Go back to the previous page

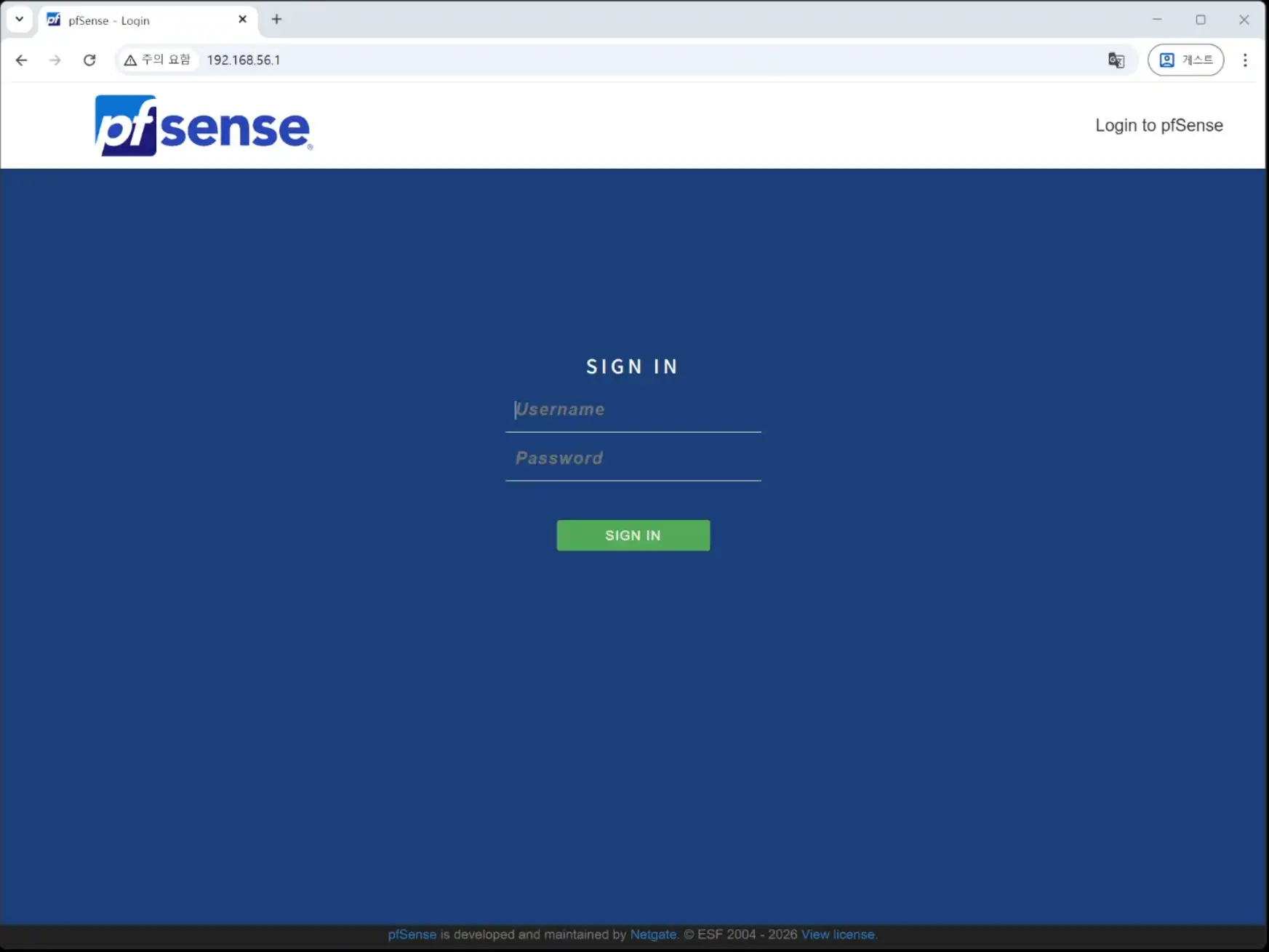22,60
